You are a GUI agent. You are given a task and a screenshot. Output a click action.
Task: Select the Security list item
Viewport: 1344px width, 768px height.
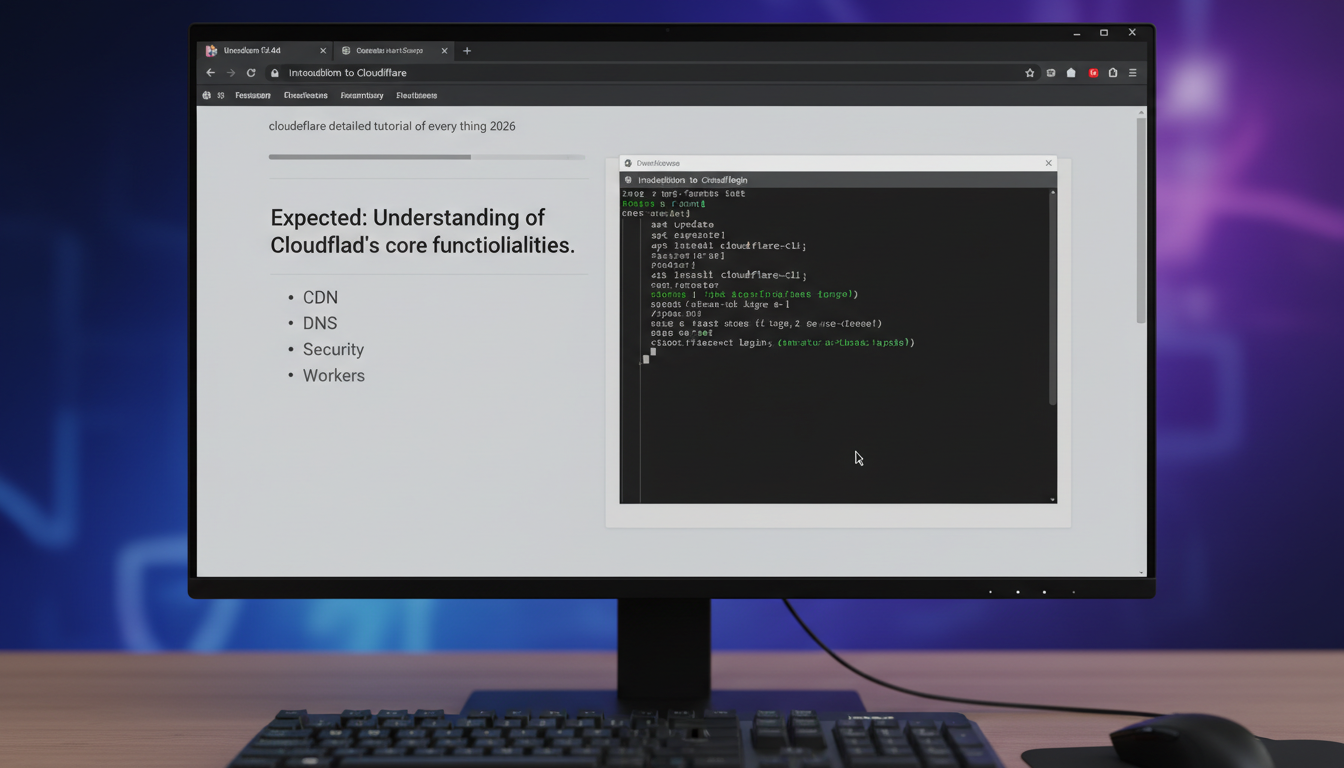click(x=333, y=350)
